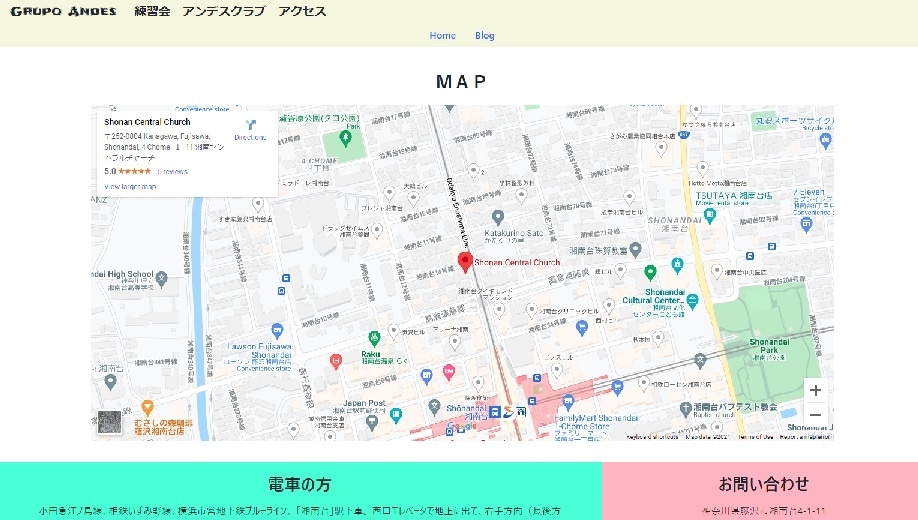The image size is (918, 520).
Task: Switch to satellite view thumbnail
Action: 109,422
